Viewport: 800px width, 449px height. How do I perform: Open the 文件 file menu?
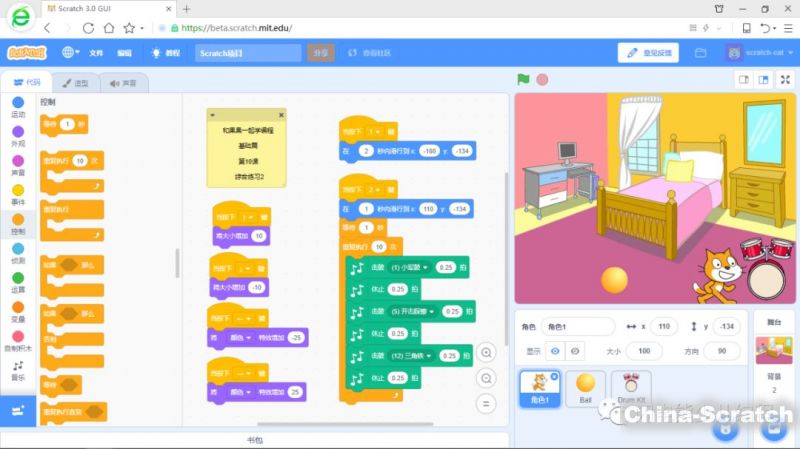(96, 52)
